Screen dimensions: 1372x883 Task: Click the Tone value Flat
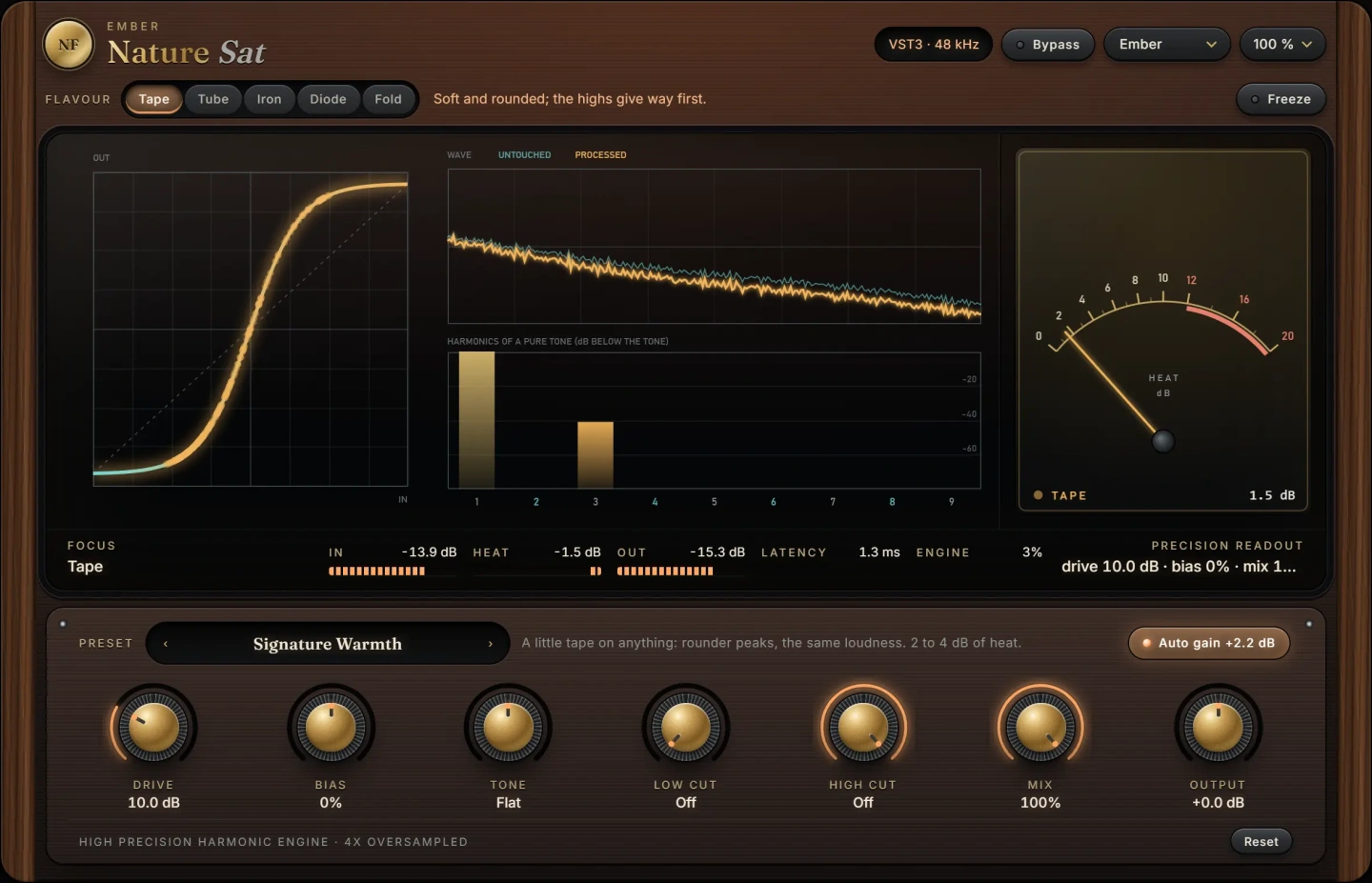pos(508,803)
